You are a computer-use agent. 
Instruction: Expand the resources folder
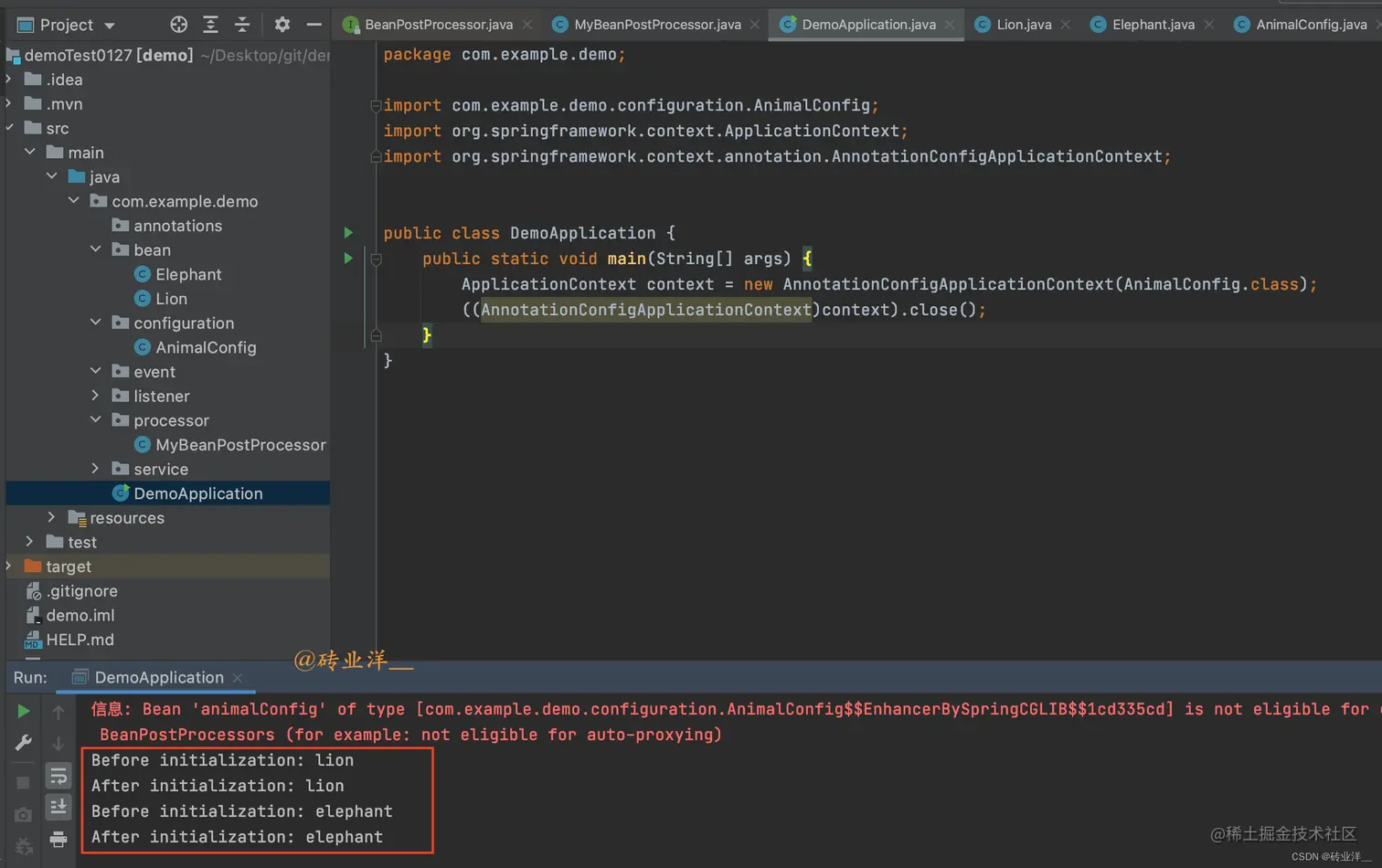52,517
